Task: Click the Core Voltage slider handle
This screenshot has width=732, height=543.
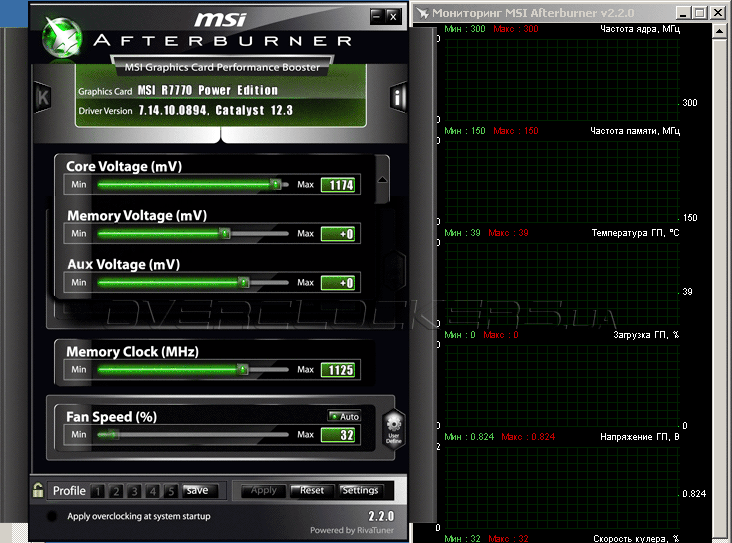Action: (275, 185)
